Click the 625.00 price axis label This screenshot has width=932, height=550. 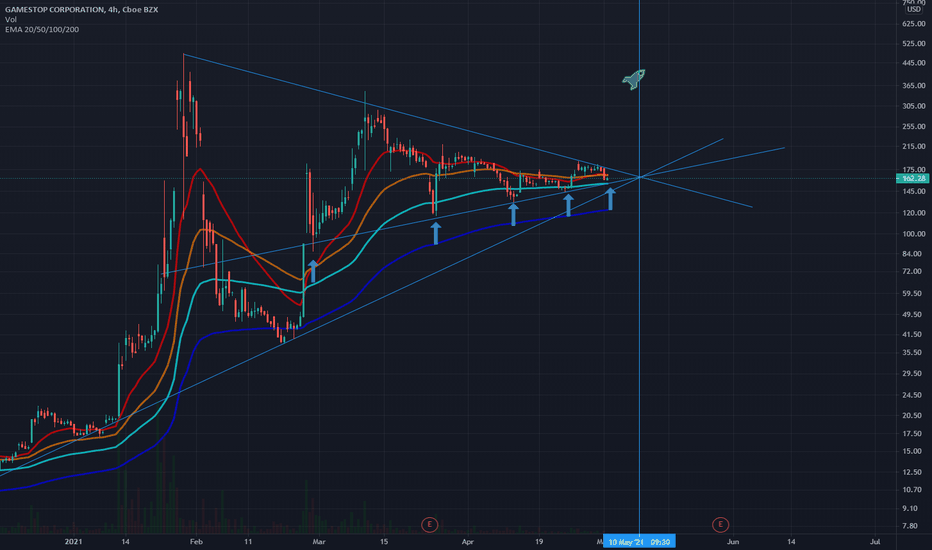click(x=914, y=24)
